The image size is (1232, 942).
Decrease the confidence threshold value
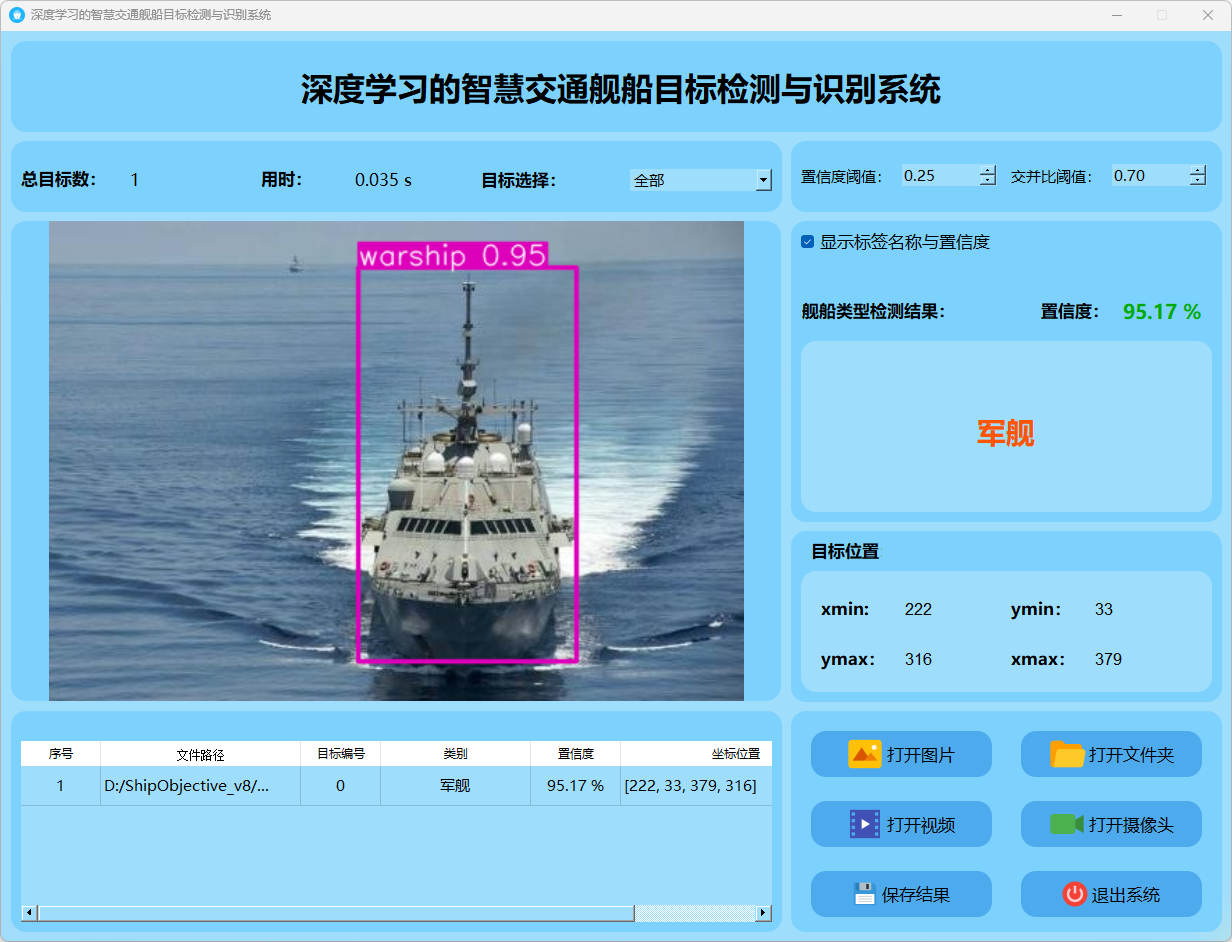click(988, 181)
